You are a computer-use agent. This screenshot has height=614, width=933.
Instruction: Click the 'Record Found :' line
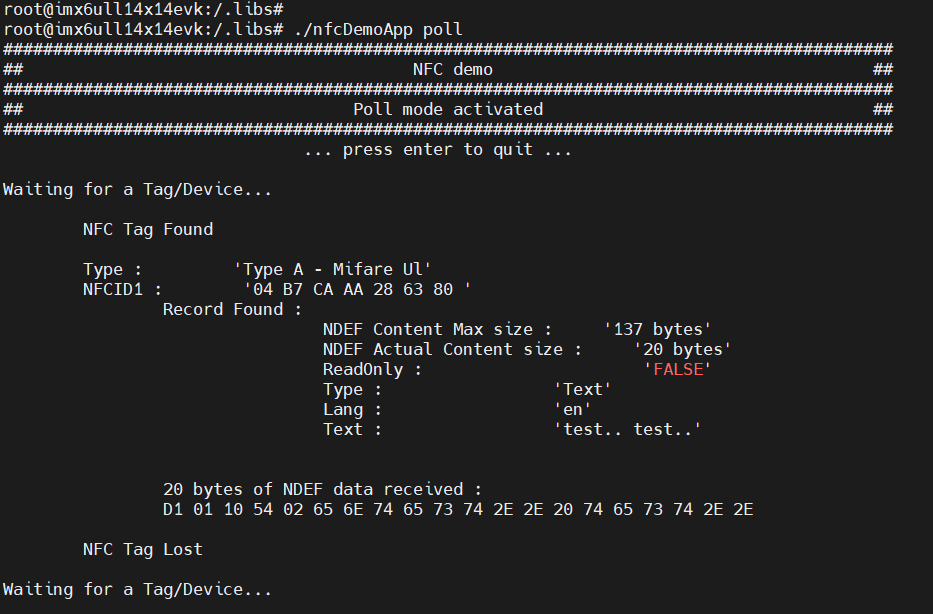232,309
